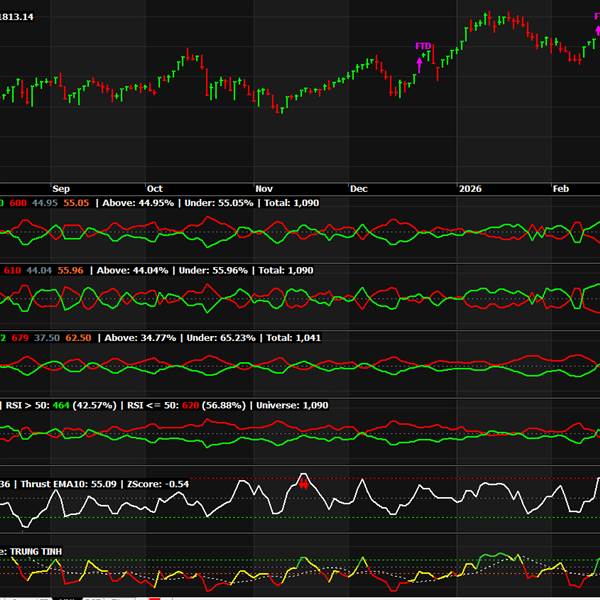Click the 2026 label on time axis
Image resolution: width=600 pixels, height=600 pixels.
coord(470,189)
